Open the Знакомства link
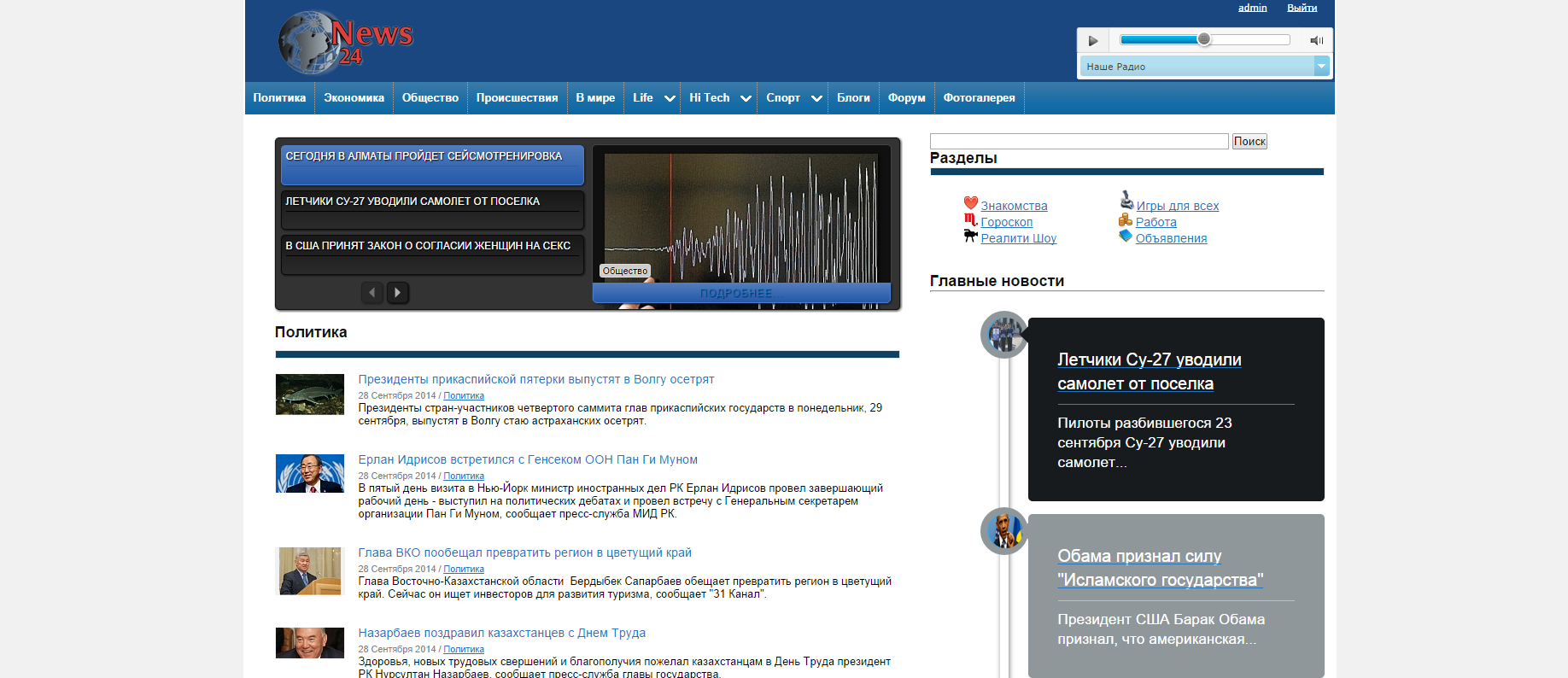Screen dimensions: 1568x678 [1014, 206]
